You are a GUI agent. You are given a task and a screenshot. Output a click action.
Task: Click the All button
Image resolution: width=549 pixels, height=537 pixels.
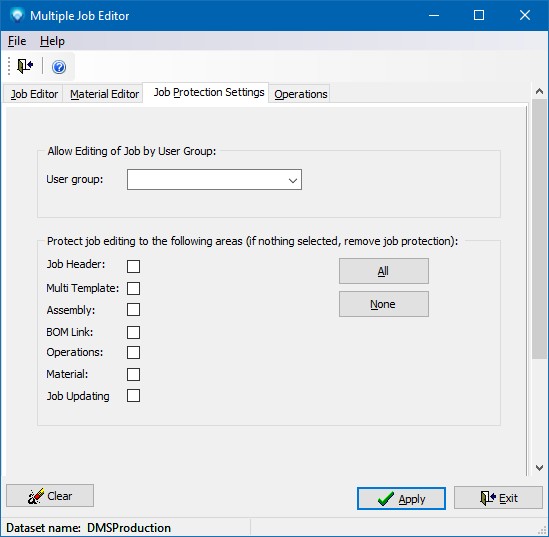point(384,271)
